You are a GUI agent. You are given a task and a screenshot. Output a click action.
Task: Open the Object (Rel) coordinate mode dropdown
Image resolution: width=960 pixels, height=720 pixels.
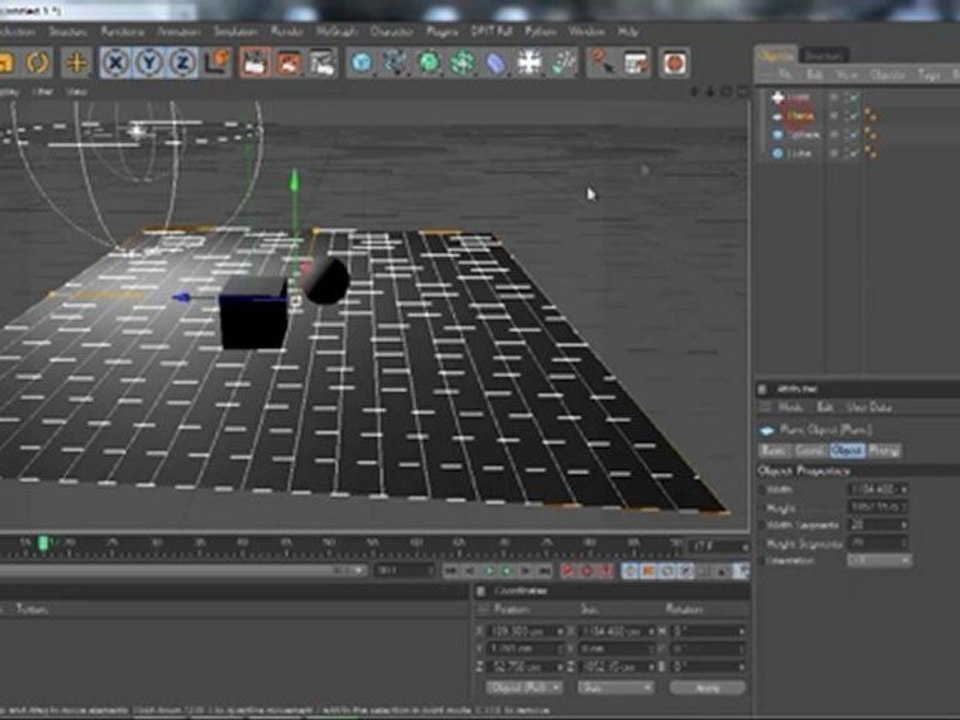(523, 688)
